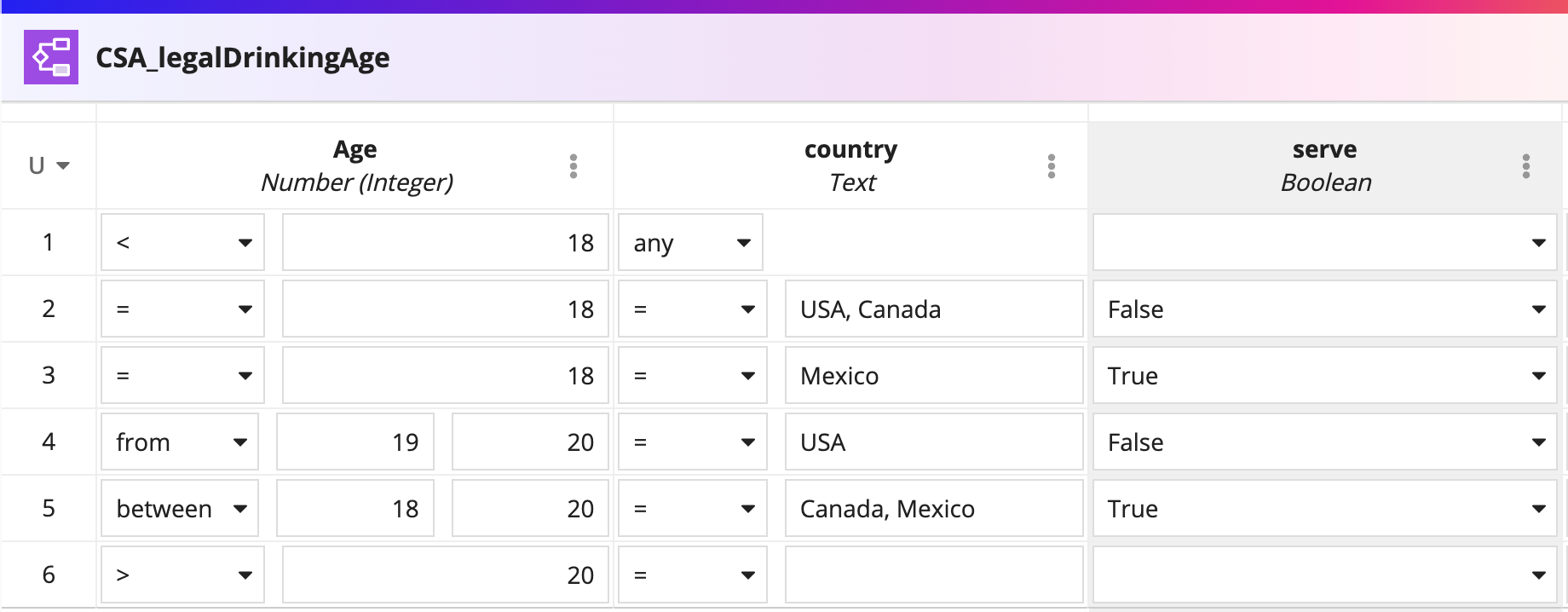The width and height of the screenshot is (1568, 612).
Task: Open row 6 country operator dropdown
Action: 693,575
